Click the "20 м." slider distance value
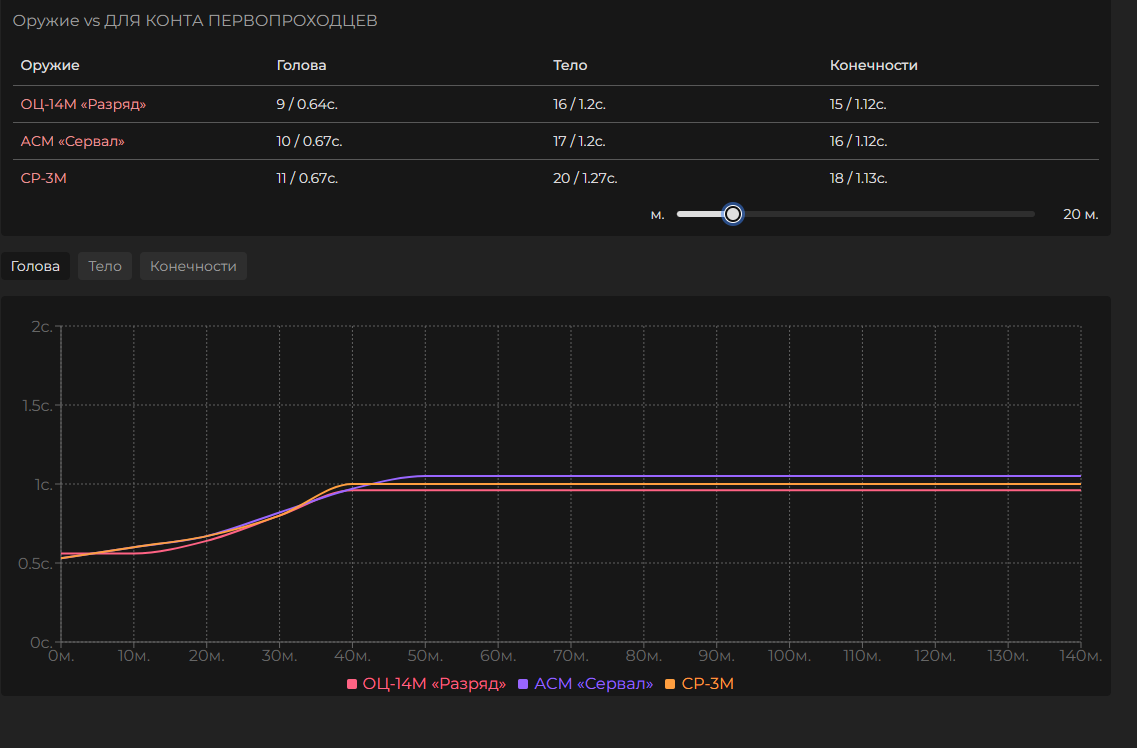1137x748 pixels. pyautogui.click(x=1080, y=214)
